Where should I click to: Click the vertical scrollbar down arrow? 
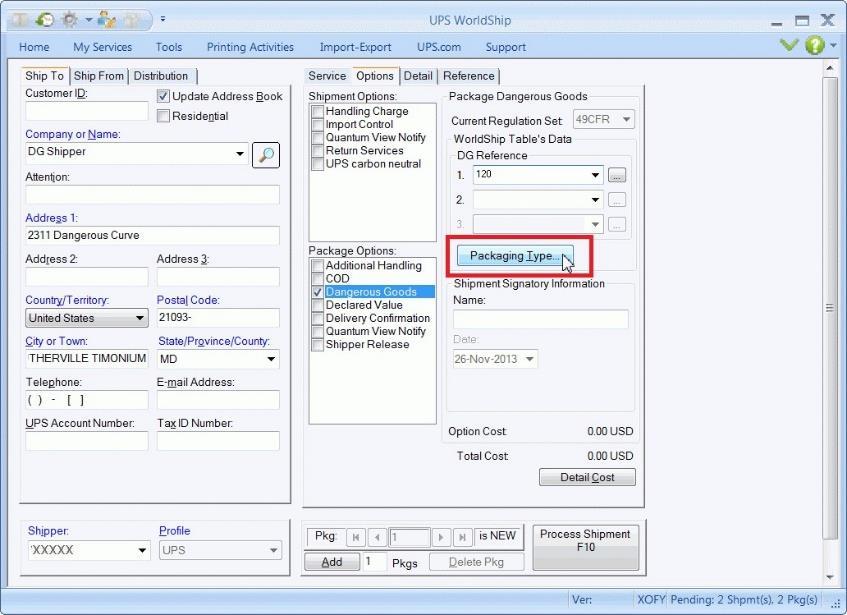(830, 577)
